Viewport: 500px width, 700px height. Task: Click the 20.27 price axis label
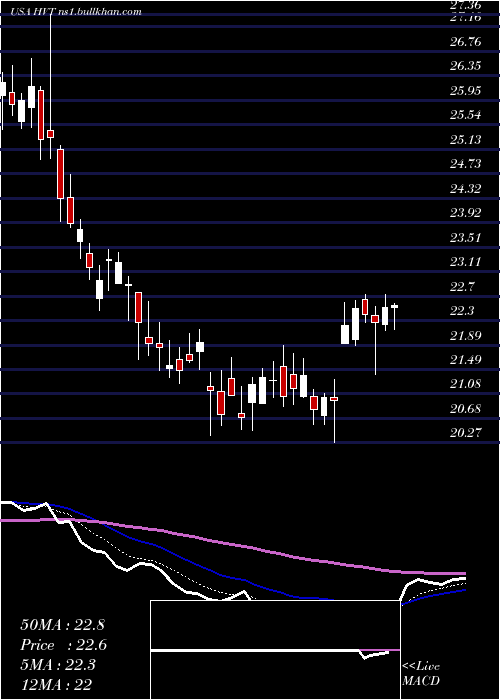466,432
